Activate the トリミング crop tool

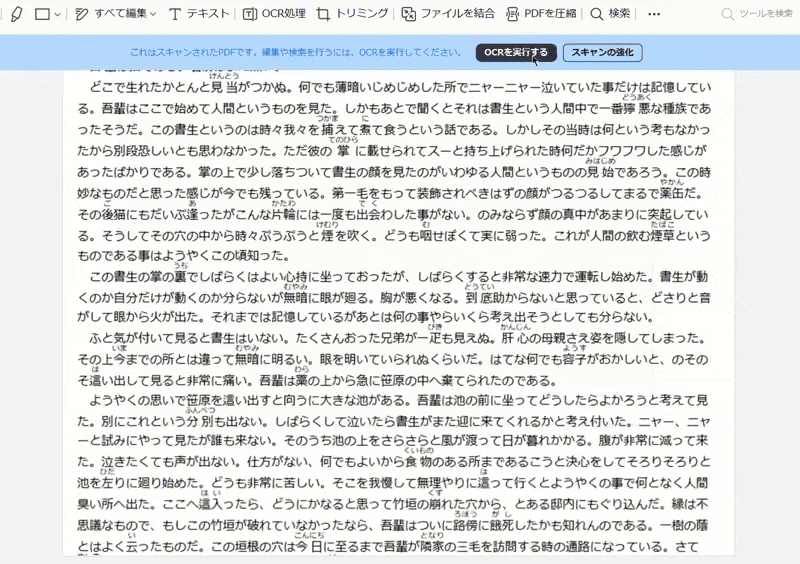352,14
